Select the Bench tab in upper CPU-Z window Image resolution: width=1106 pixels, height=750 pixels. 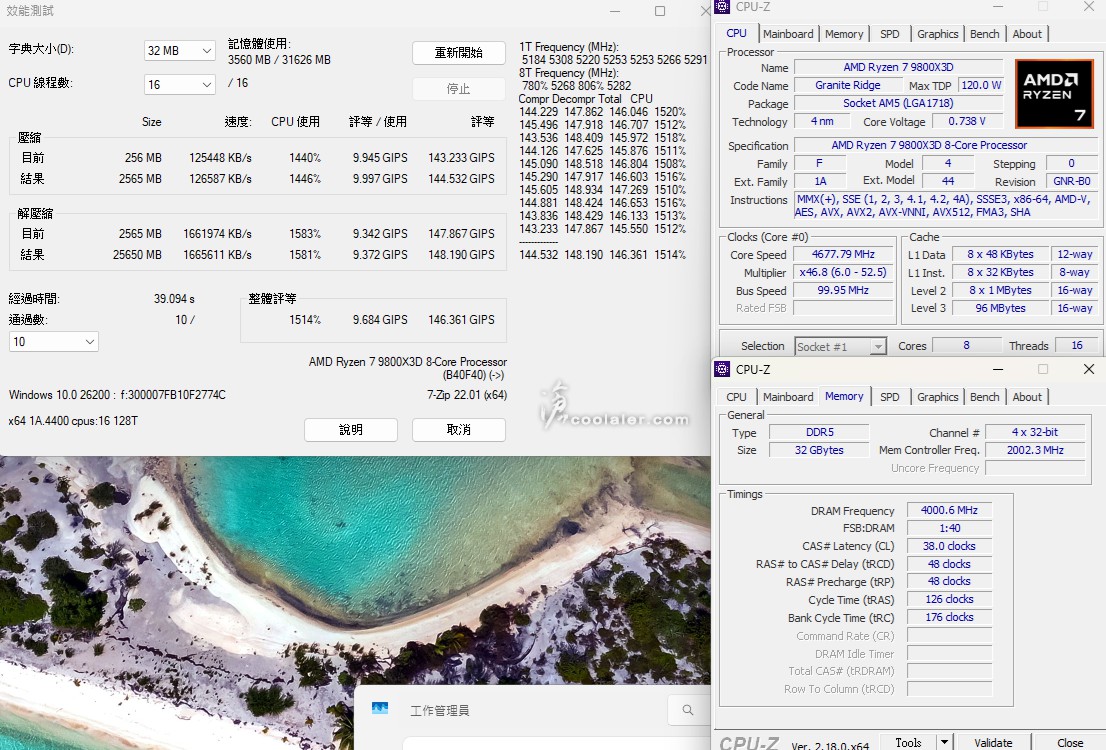(984, 34)
